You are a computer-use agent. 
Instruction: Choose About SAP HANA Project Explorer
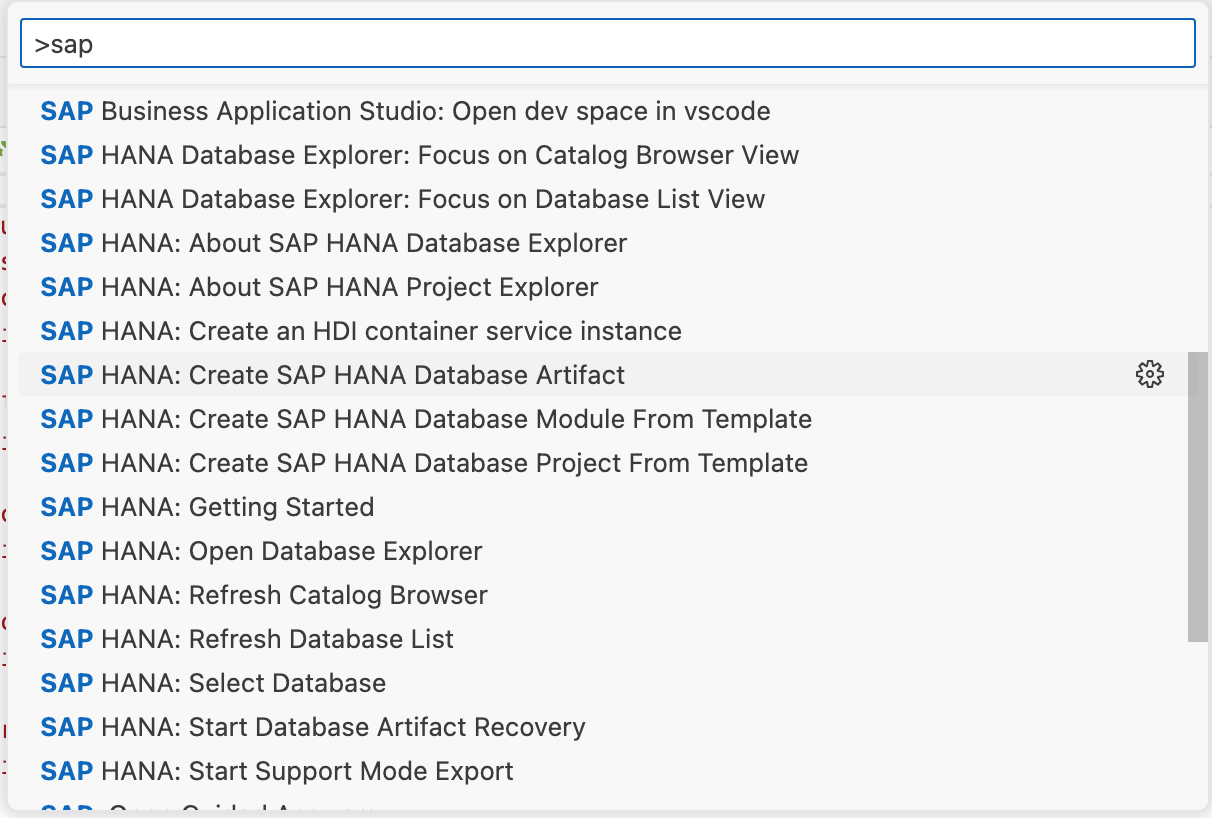(x=320, y=287)
